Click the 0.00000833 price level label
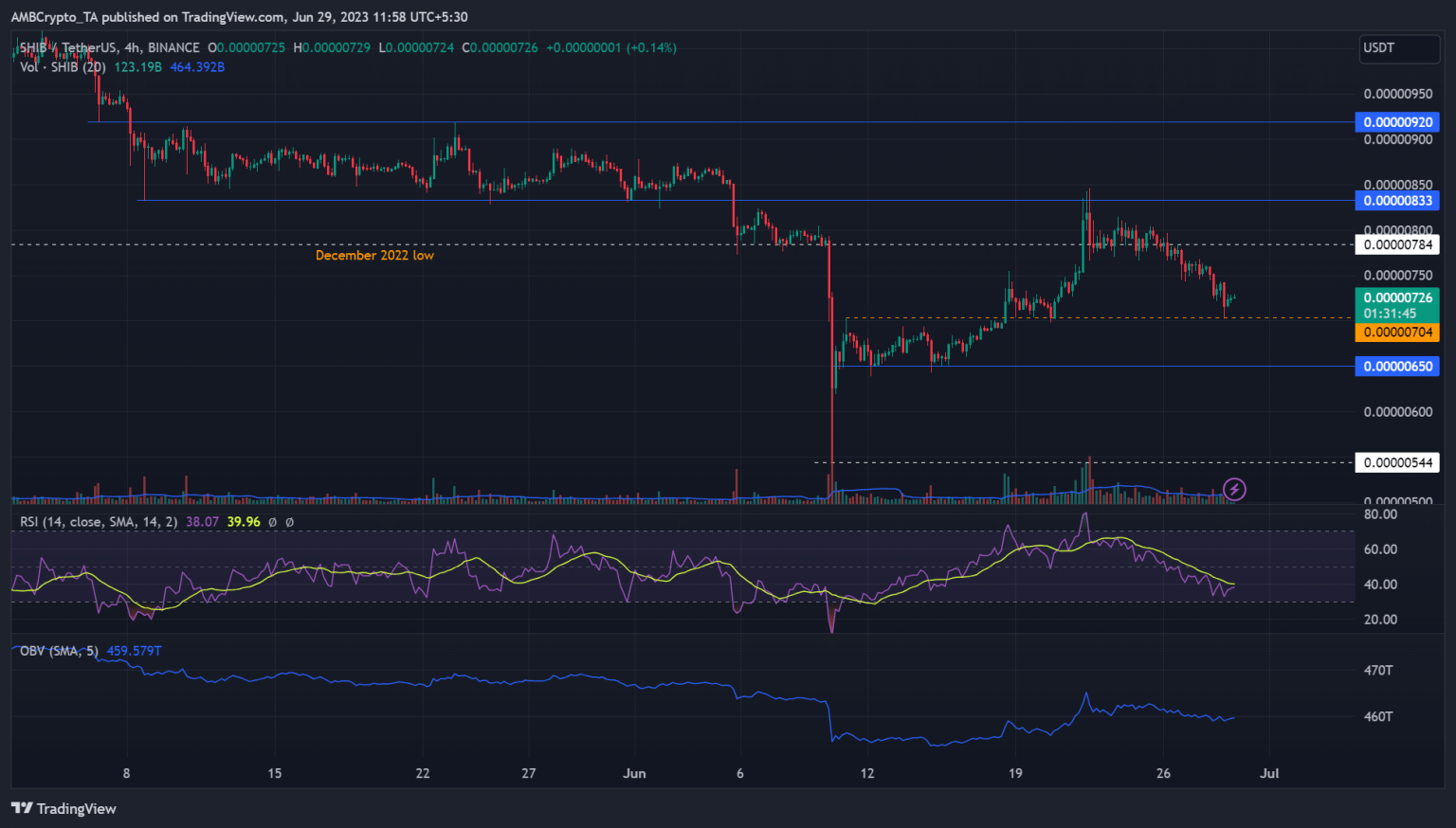 point(1396,200)
